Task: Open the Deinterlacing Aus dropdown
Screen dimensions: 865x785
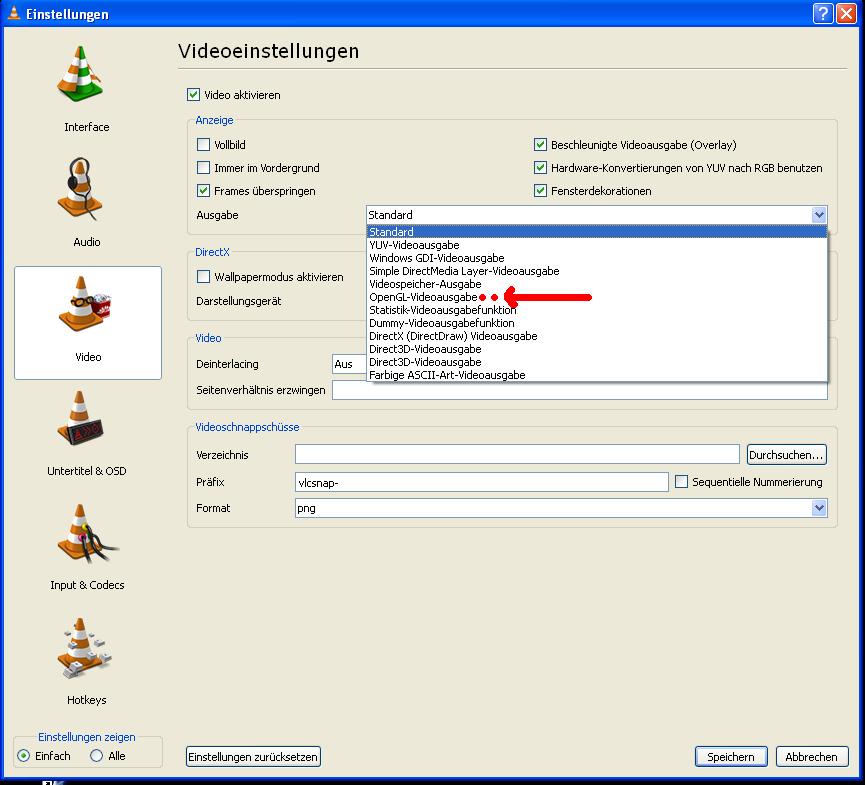Action: pos(349,364)
